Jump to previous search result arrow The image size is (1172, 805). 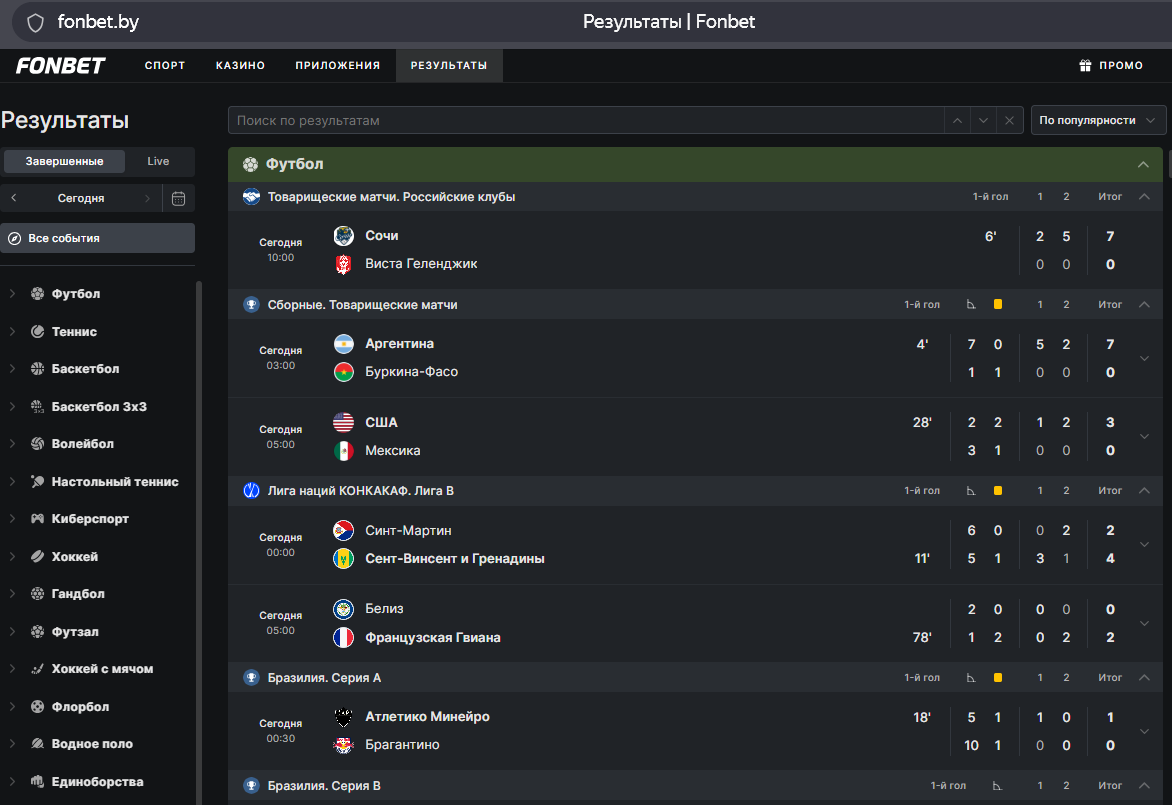pyautogui.click(x=957, y=120)
